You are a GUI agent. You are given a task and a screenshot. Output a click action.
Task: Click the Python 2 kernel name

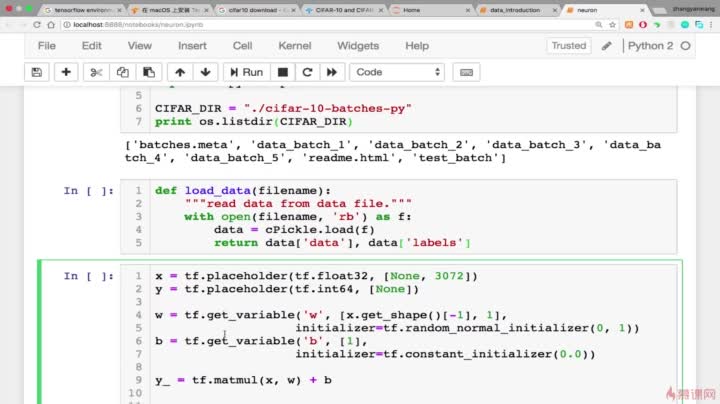[x=650, y=45]
